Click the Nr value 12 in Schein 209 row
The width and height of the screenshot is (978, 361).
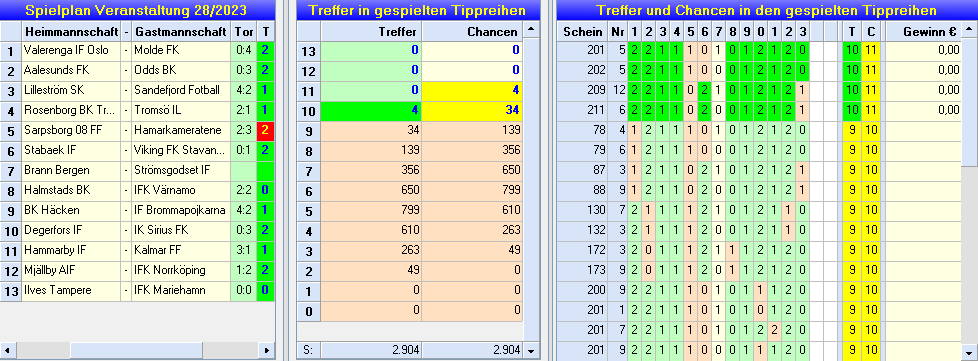[618, 91]
